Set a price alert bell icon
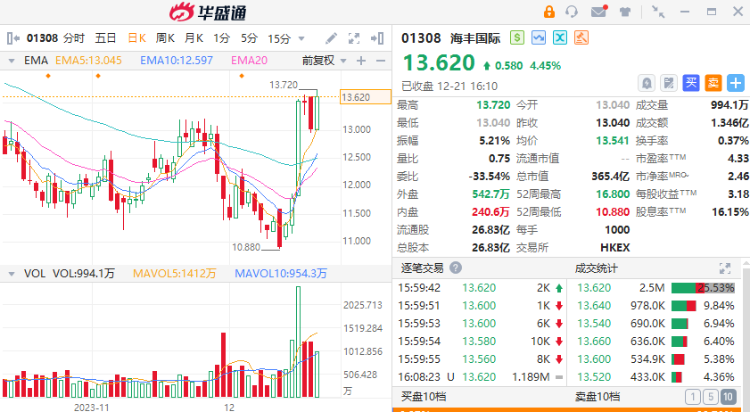Viewport: 750px width, 412px height. [647, 83]
